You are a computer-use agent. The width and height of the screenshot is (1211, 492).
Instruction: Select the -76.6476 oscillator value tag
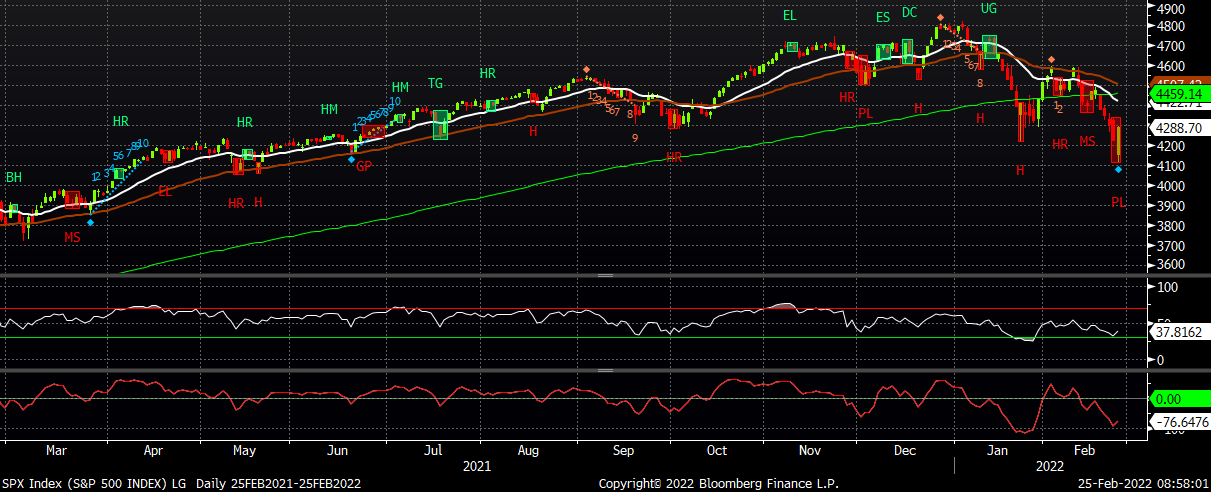(1180, 422)
